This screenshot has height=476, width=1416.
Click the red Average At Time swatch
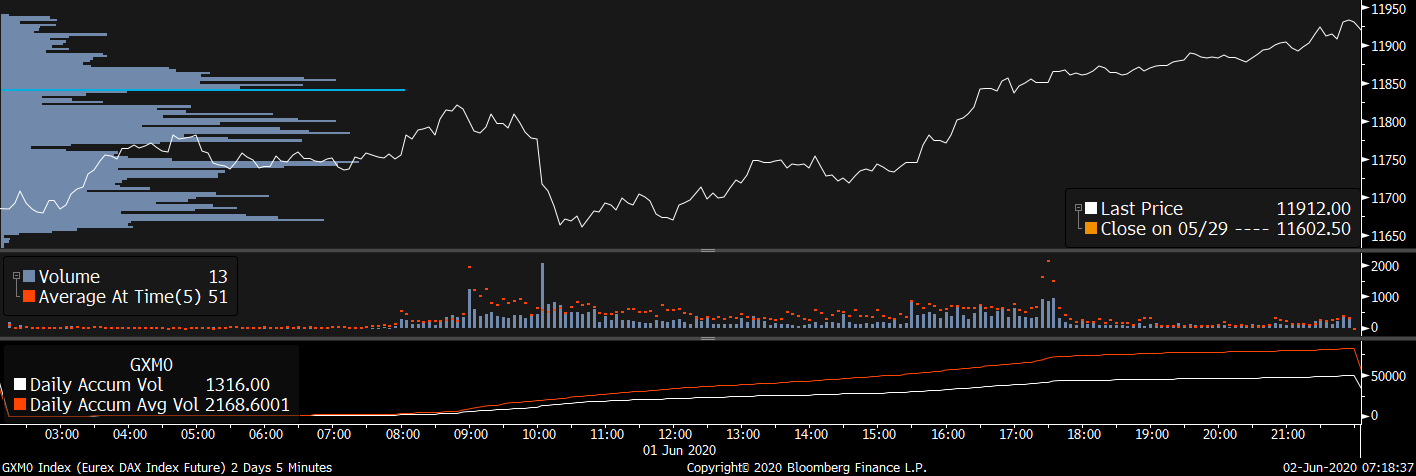pyautogui.click(x=29, y=296)
